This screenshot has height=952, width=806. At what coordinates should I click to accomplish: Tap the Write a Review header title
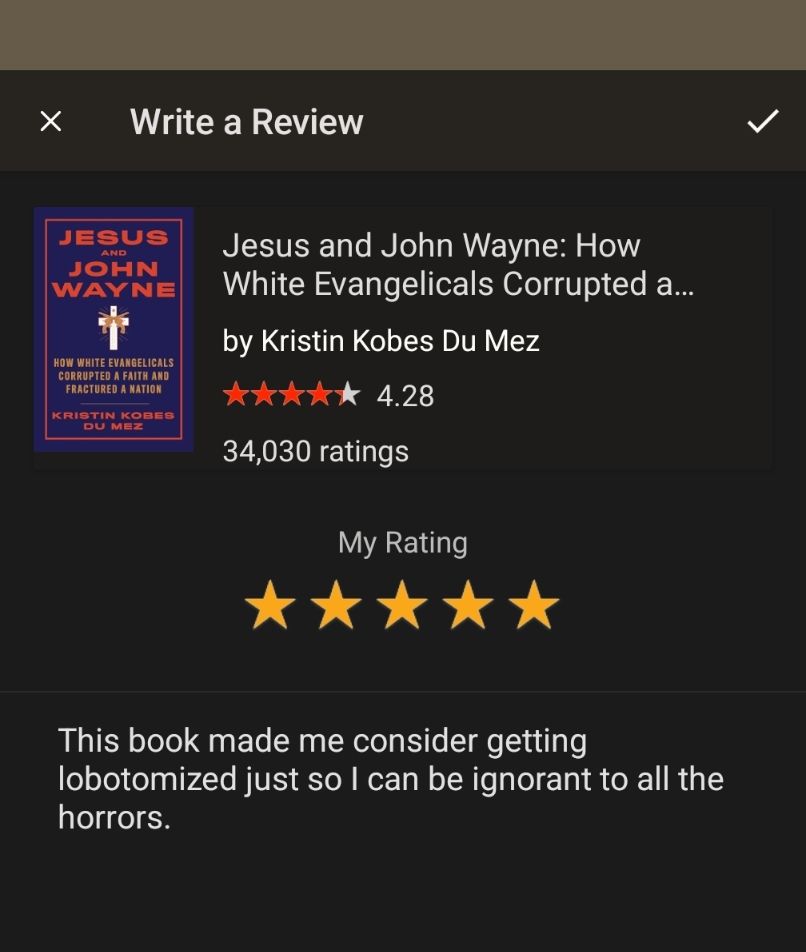click(x=246, y=121)
